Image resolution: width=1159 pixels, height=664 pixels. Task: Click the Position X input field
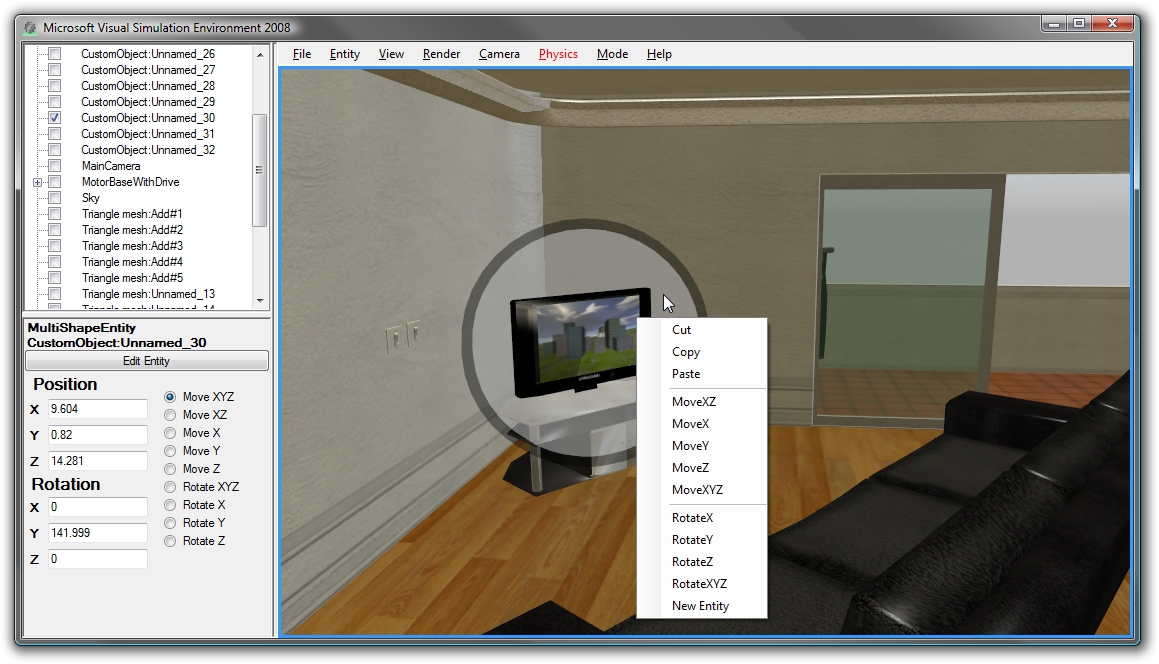(96, 408)
